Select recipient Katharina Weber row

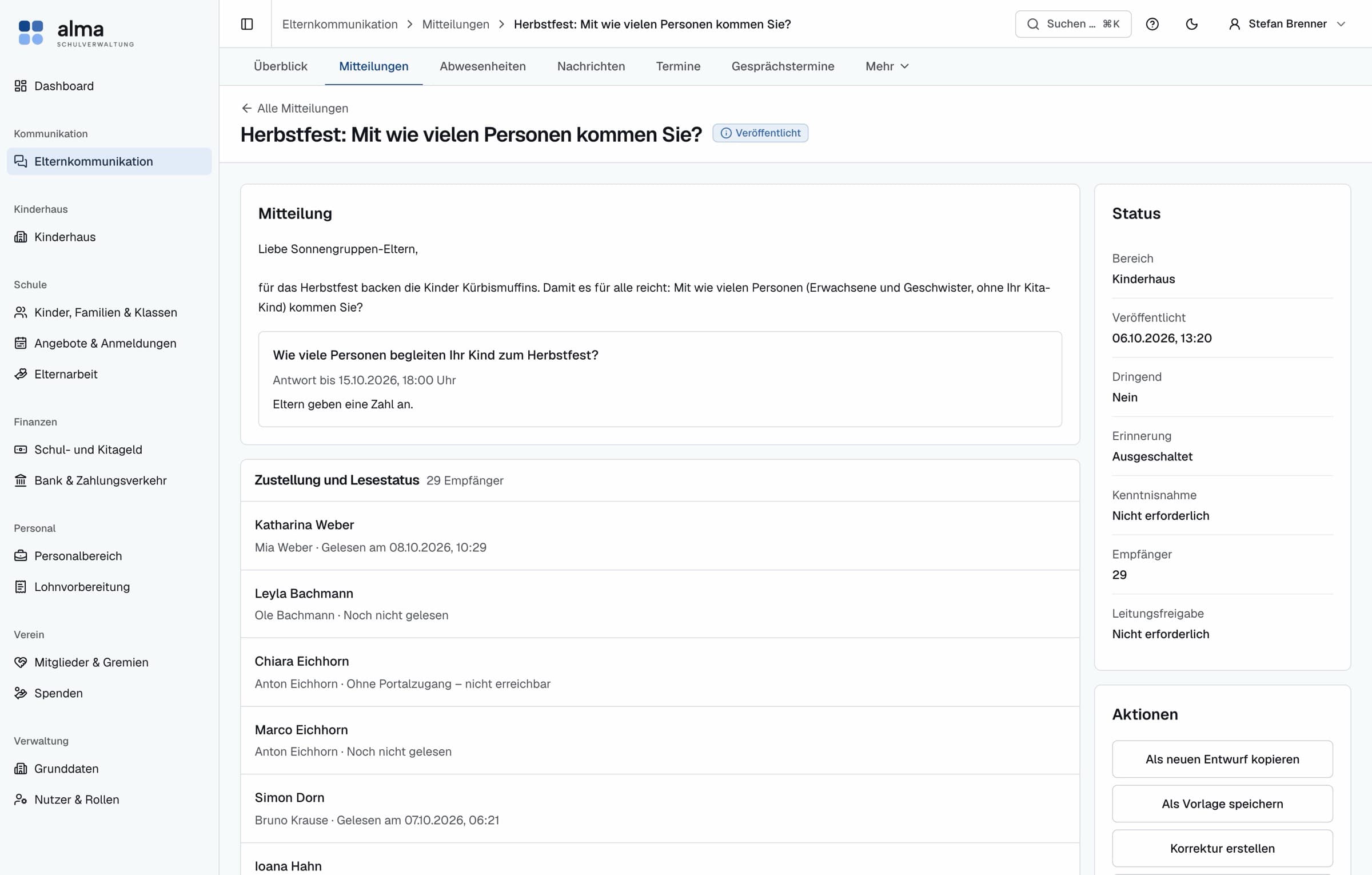(660, 536)
